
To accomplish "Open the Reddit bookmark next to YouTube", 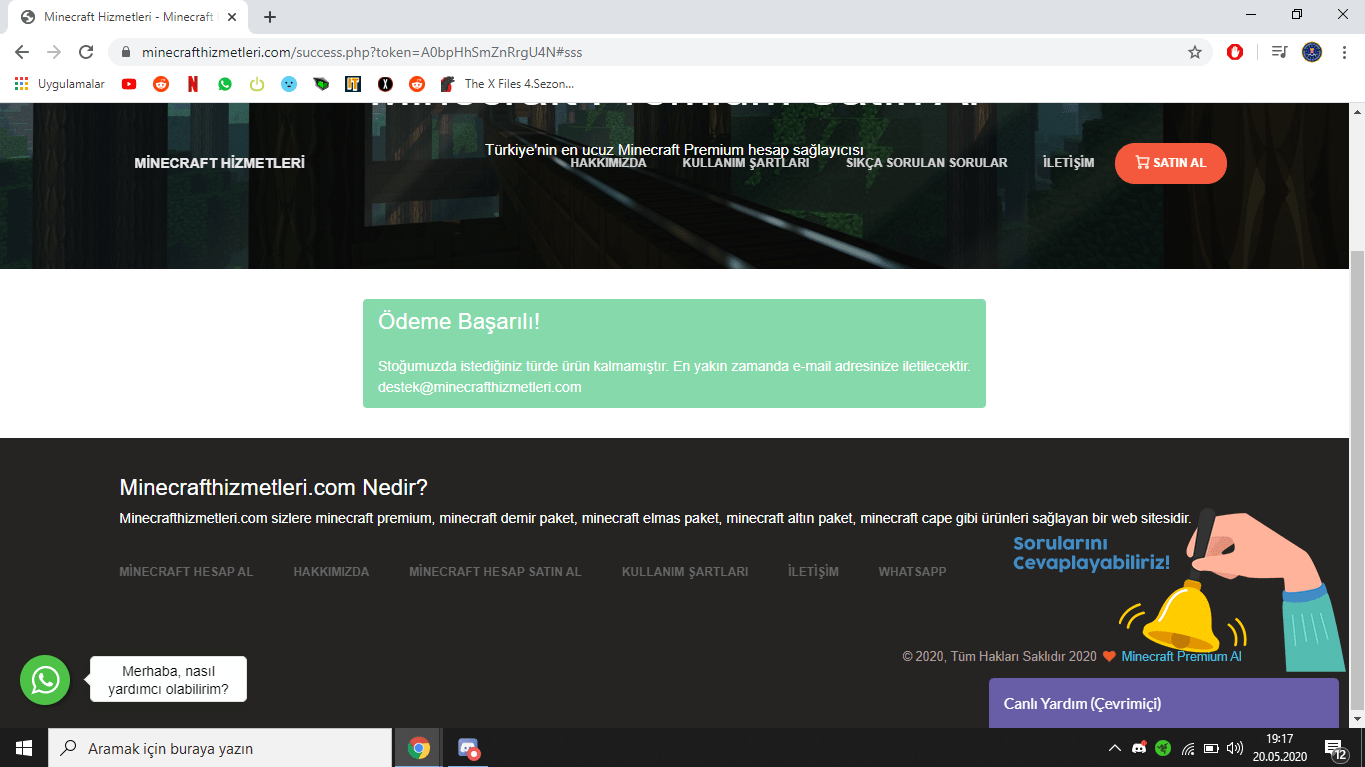I will (x=161, y=84).
